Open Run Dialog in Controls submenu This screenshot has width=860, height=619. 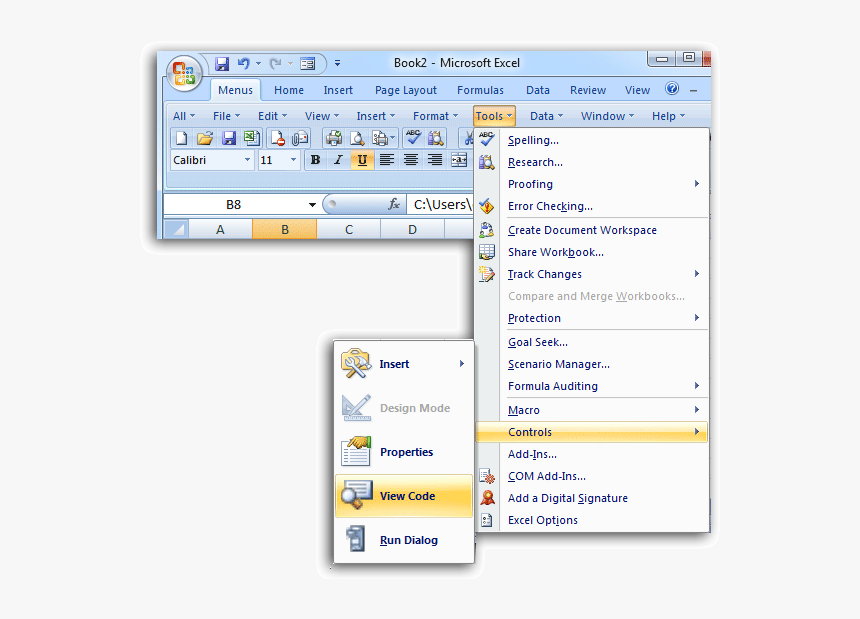tap(404, 540)
